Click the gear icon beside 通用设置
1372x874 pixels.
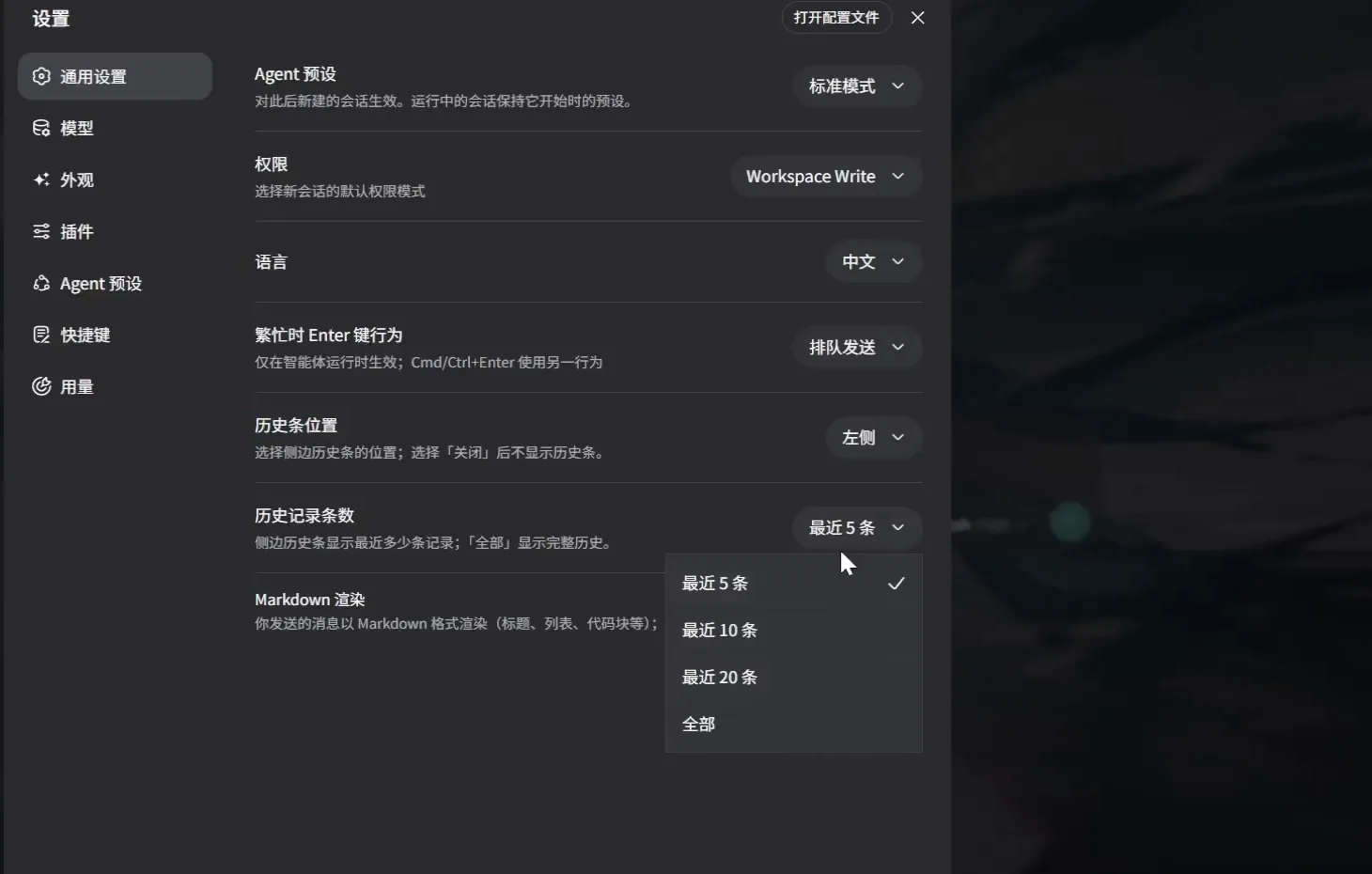[41, 76]
